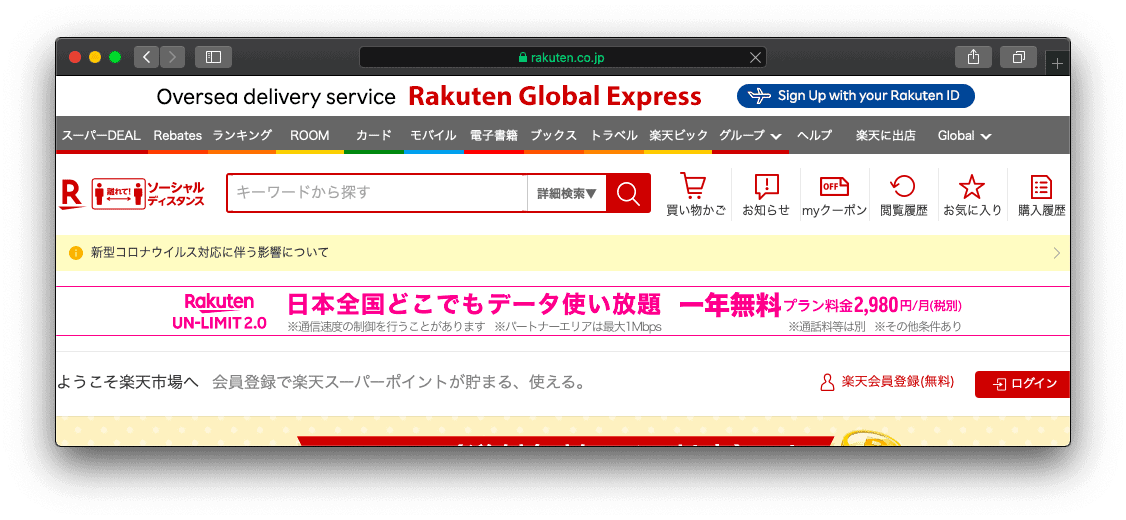Expand the notice with right chevron

[x=1056, y=253]
